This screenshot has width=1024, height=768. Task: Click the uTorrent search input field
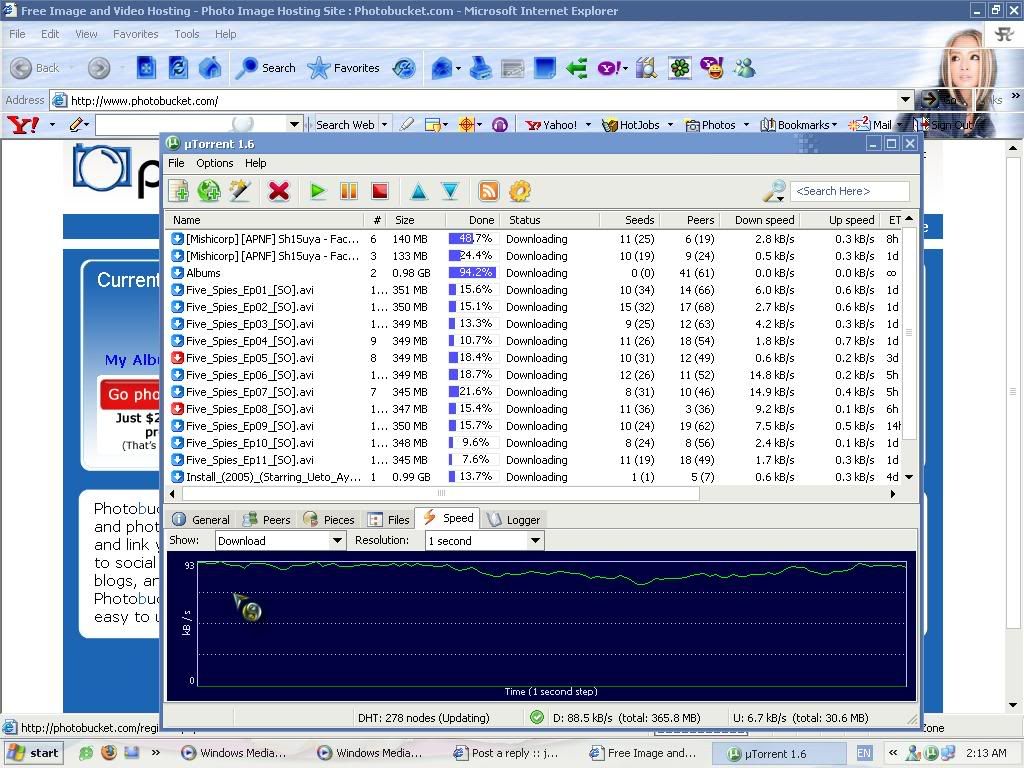pos(849,191)
